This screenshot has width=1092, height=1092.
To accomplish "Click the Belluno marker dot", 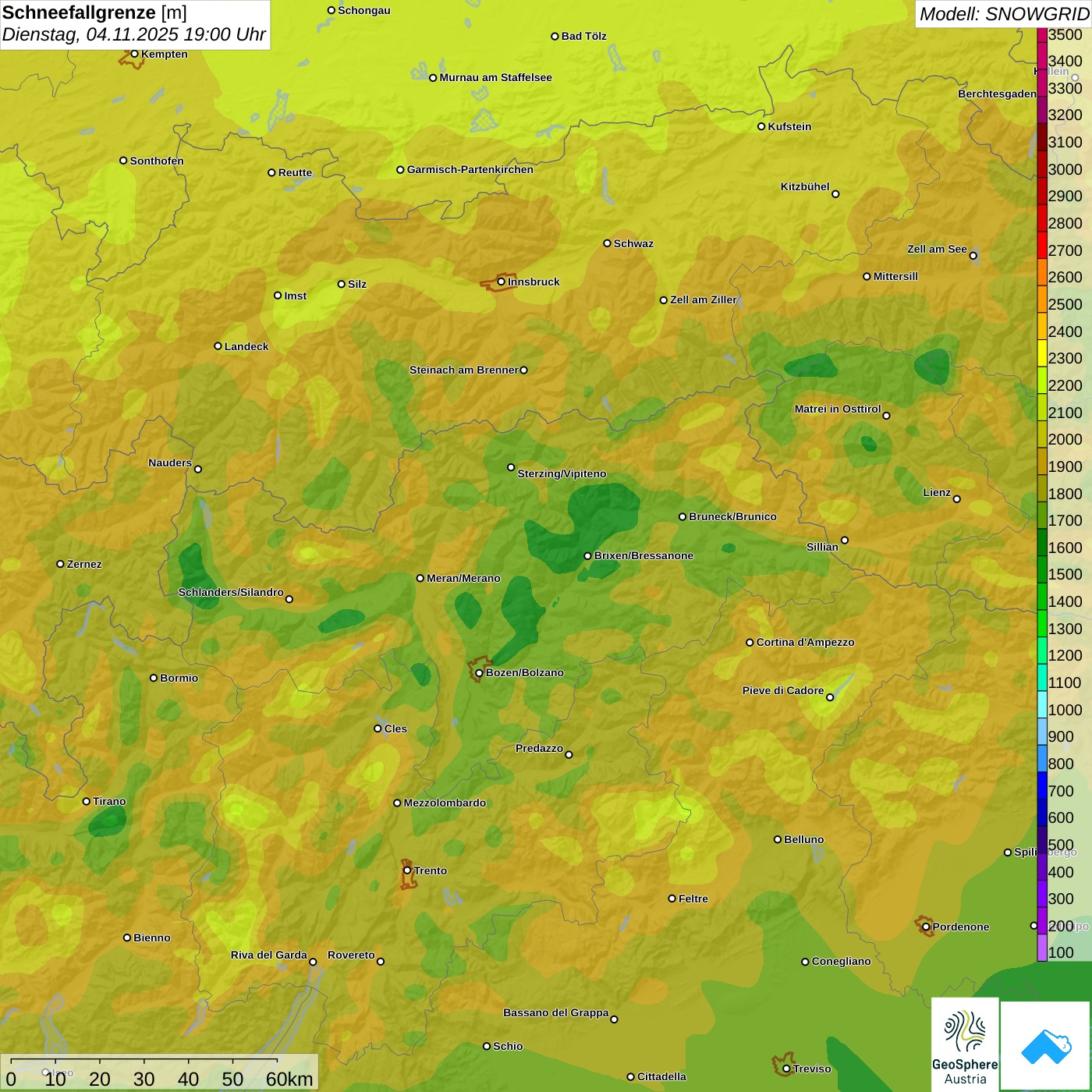I will coord(778,839).
